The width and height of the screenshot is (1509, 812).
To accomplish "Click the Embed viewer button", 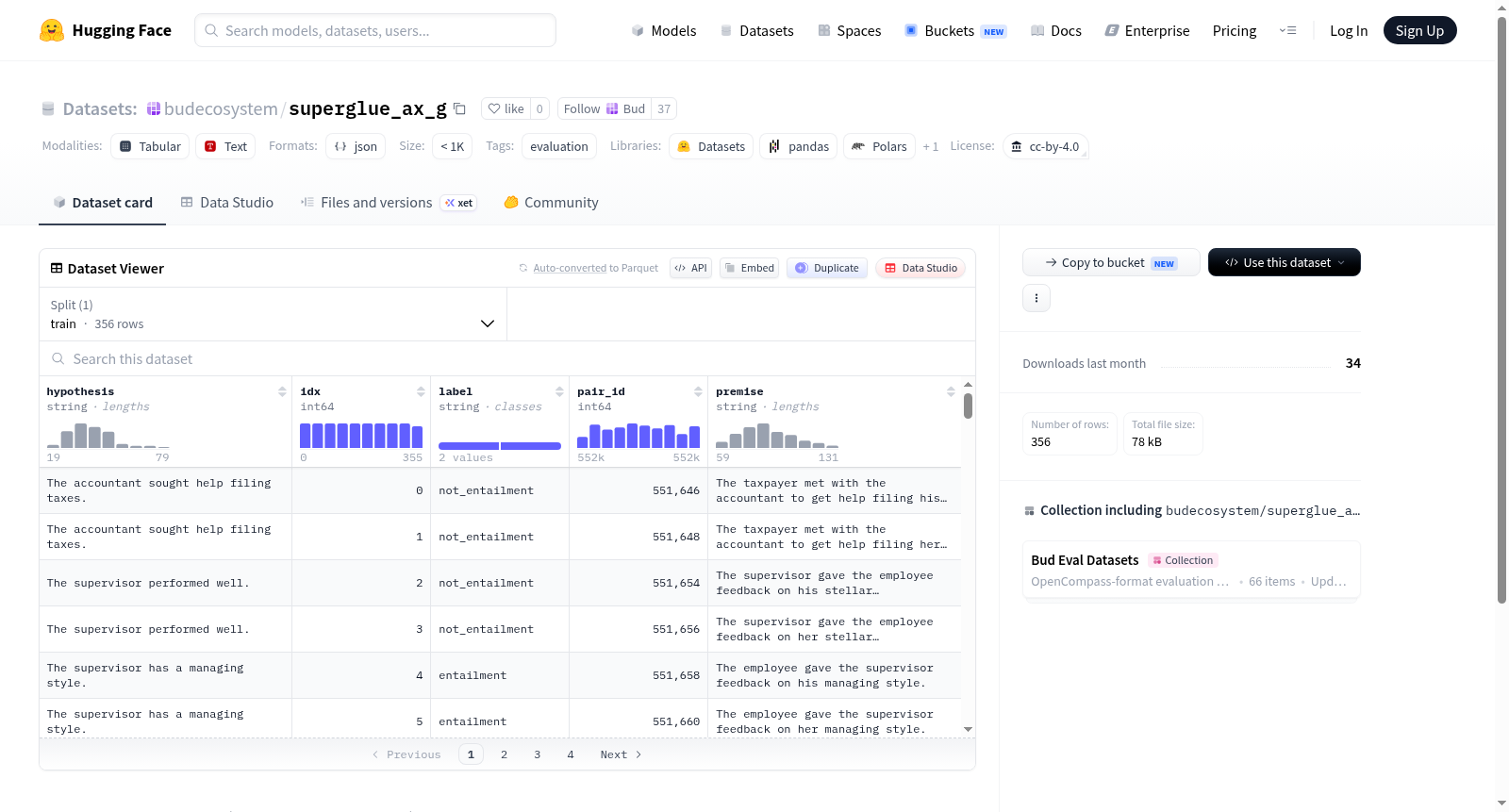I will [x=750, y=268].
